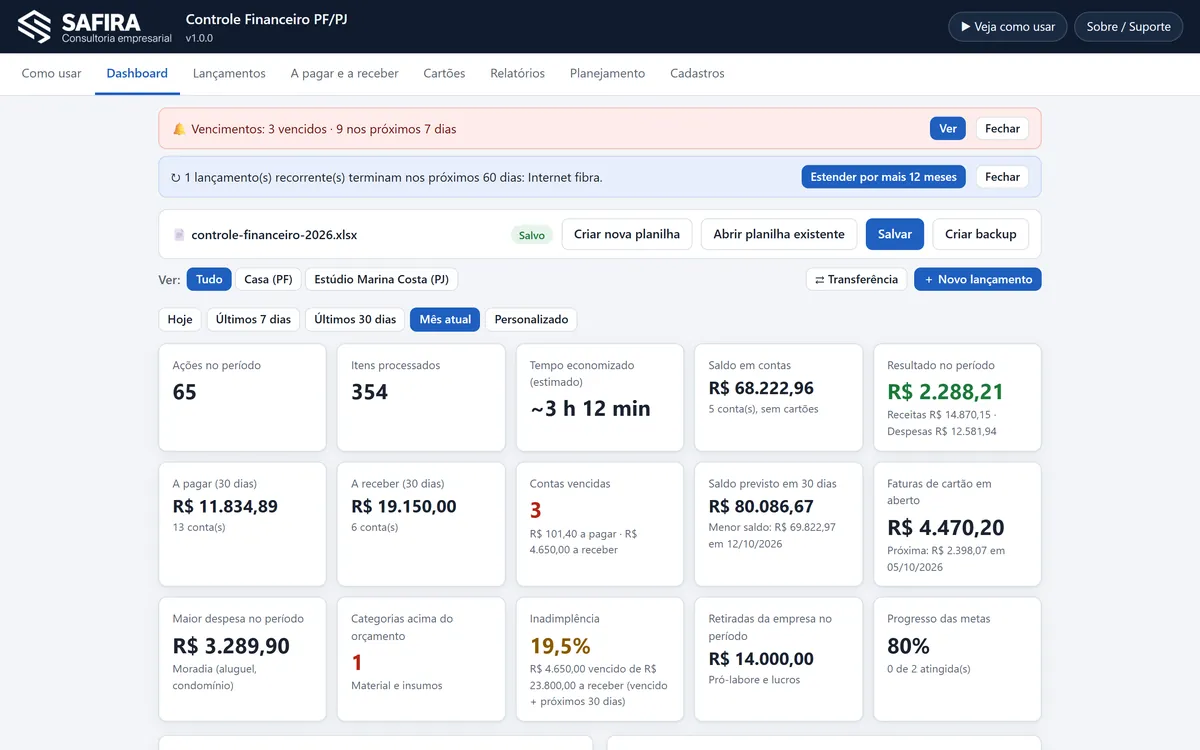Image resolution: width=1200 pixels, height=750 pixels.
Task: Click the A pagar (30 dias) card
Action: (x=242, y=524)
